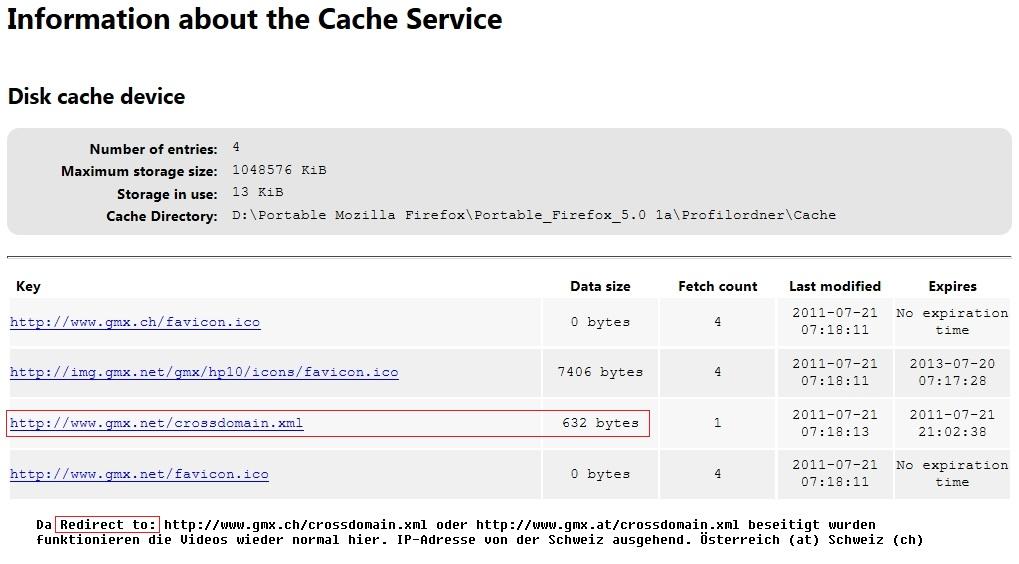Click the Key column header

(x=28, y=286)
